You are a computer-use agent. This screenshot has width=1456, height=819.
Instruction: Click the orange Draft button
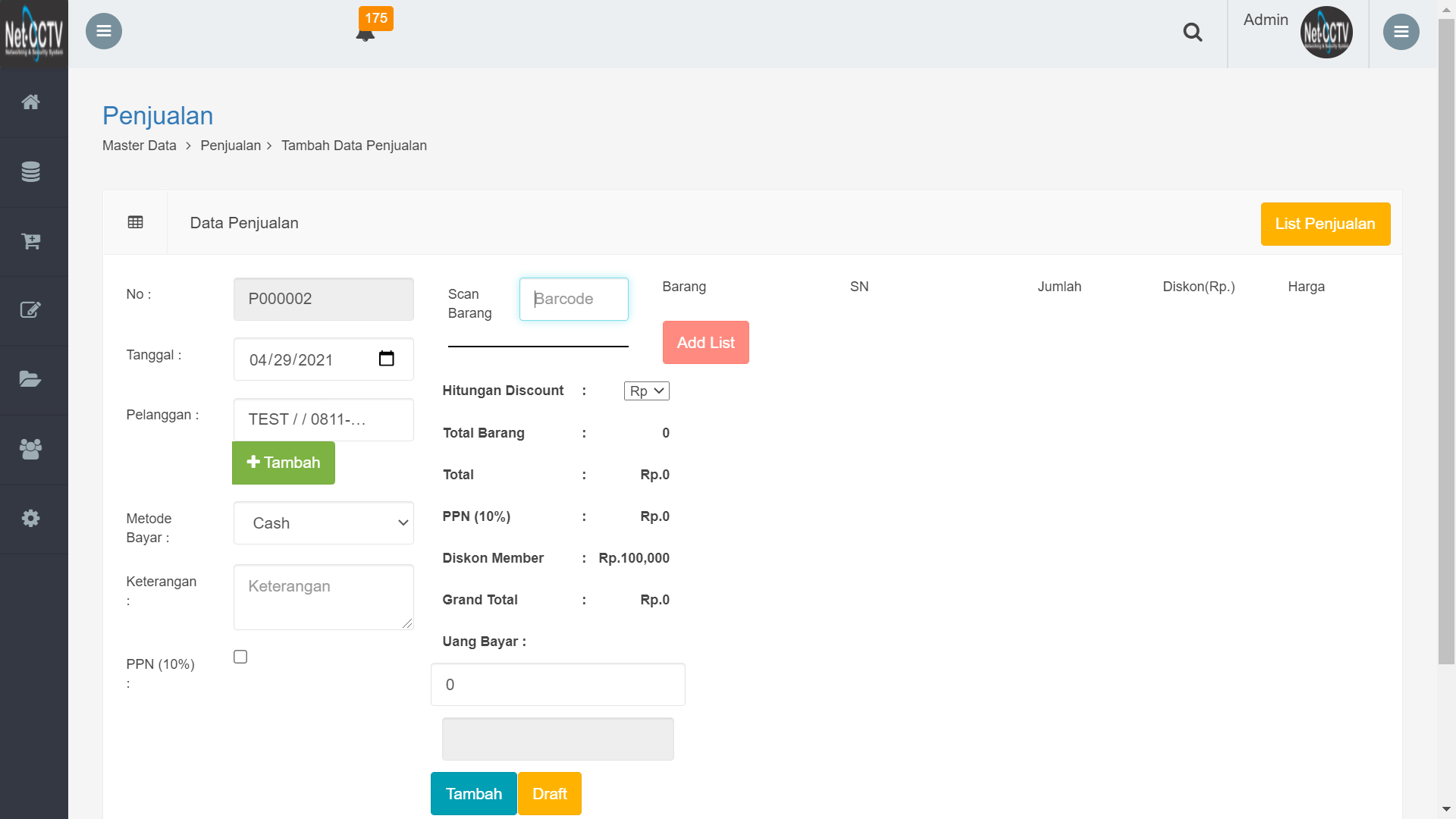pos(549,793)
